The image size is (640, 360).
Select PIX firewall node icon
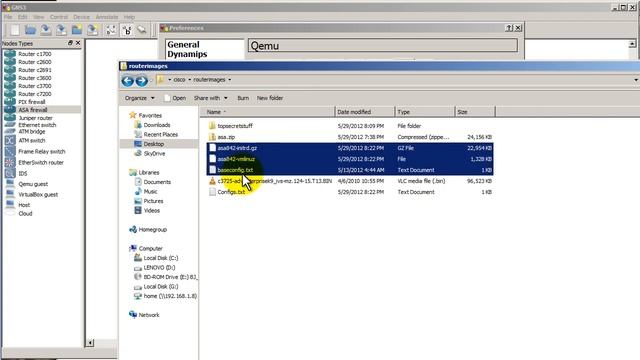(10, 102)
